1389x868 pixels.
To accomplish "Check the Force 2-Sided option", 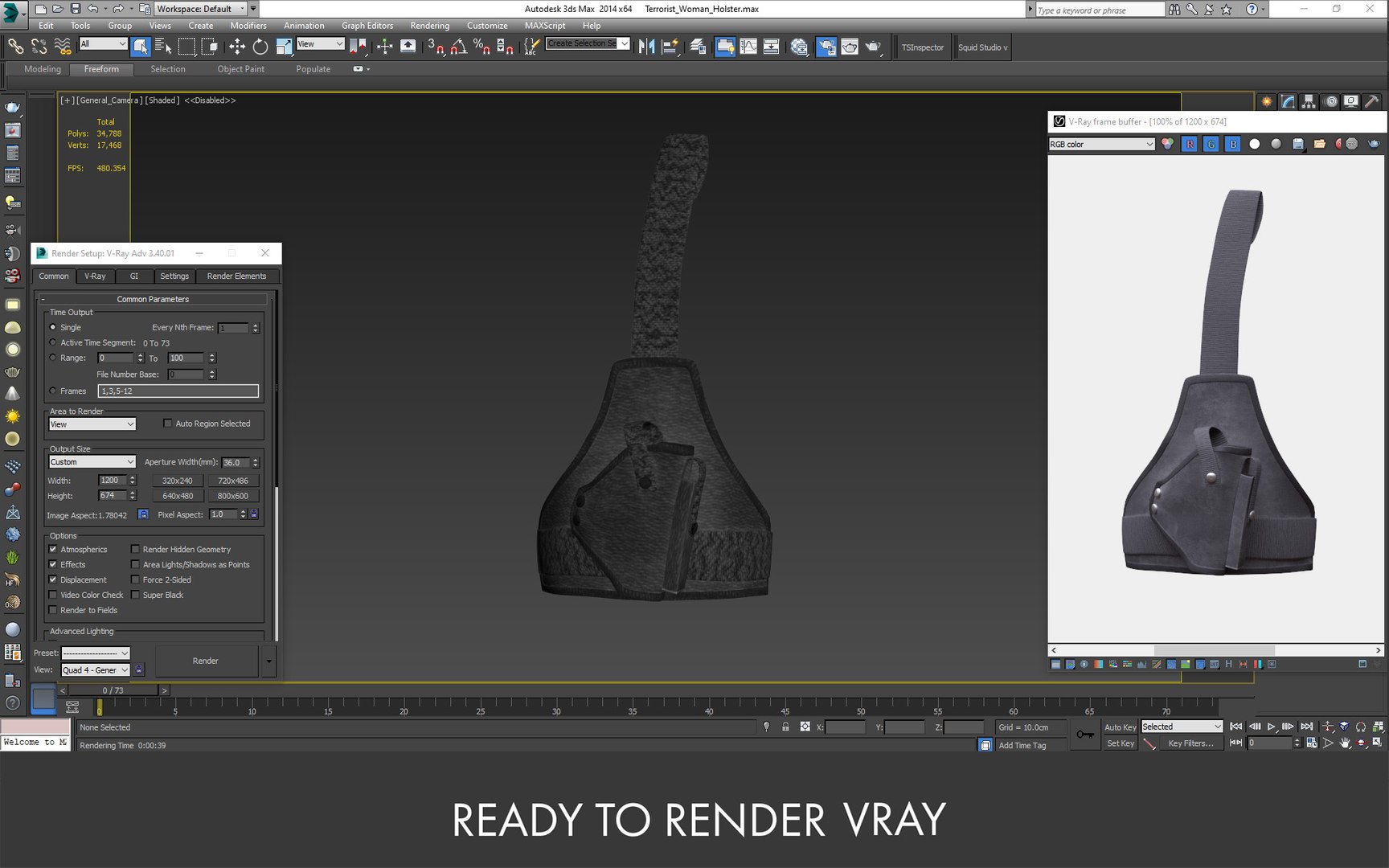I will coord(135,579).
